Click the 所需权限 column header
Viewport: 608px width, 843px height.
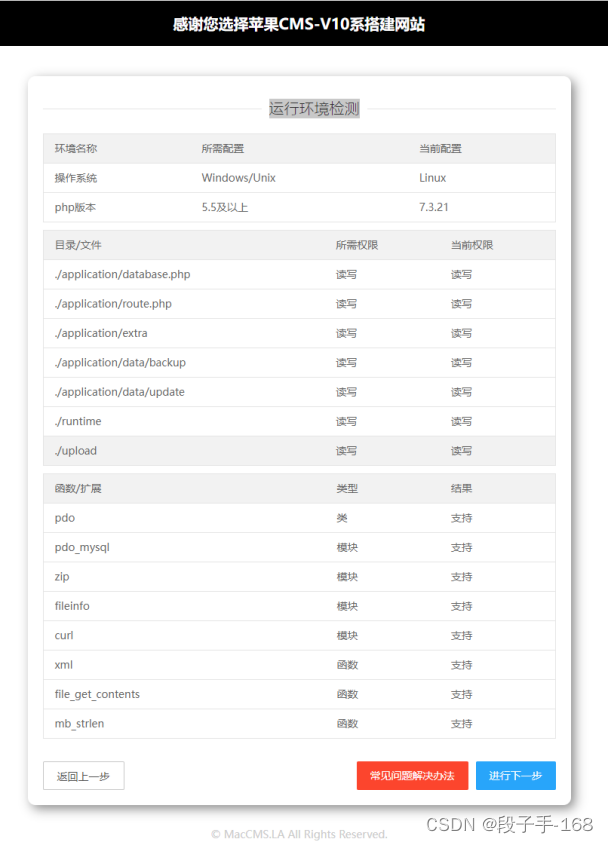click(x=357, y=245)
